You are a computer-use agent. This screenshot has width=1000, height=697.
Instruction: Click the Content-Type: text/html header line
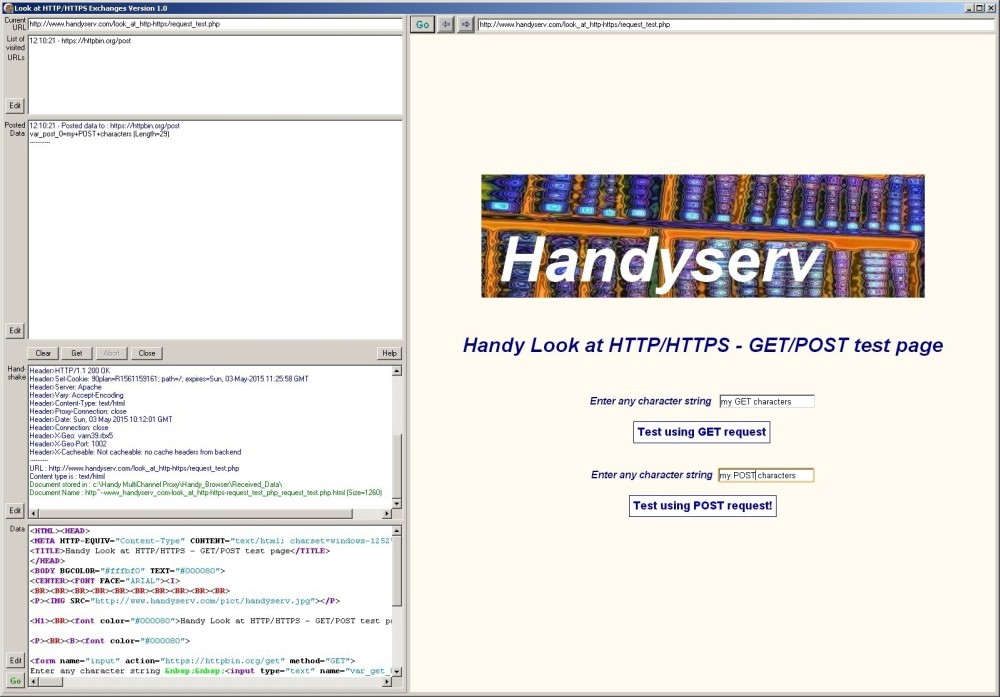coord(77,403)
